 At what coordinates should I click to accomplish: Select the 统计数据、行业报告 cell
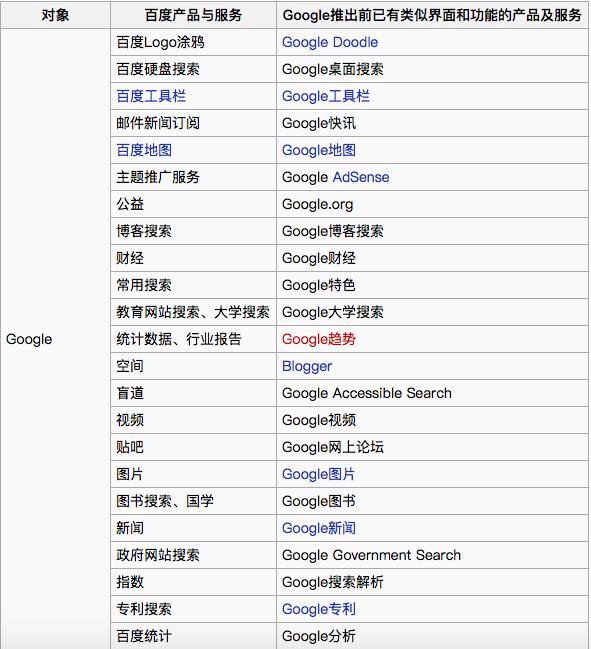(x=193, y=339)
